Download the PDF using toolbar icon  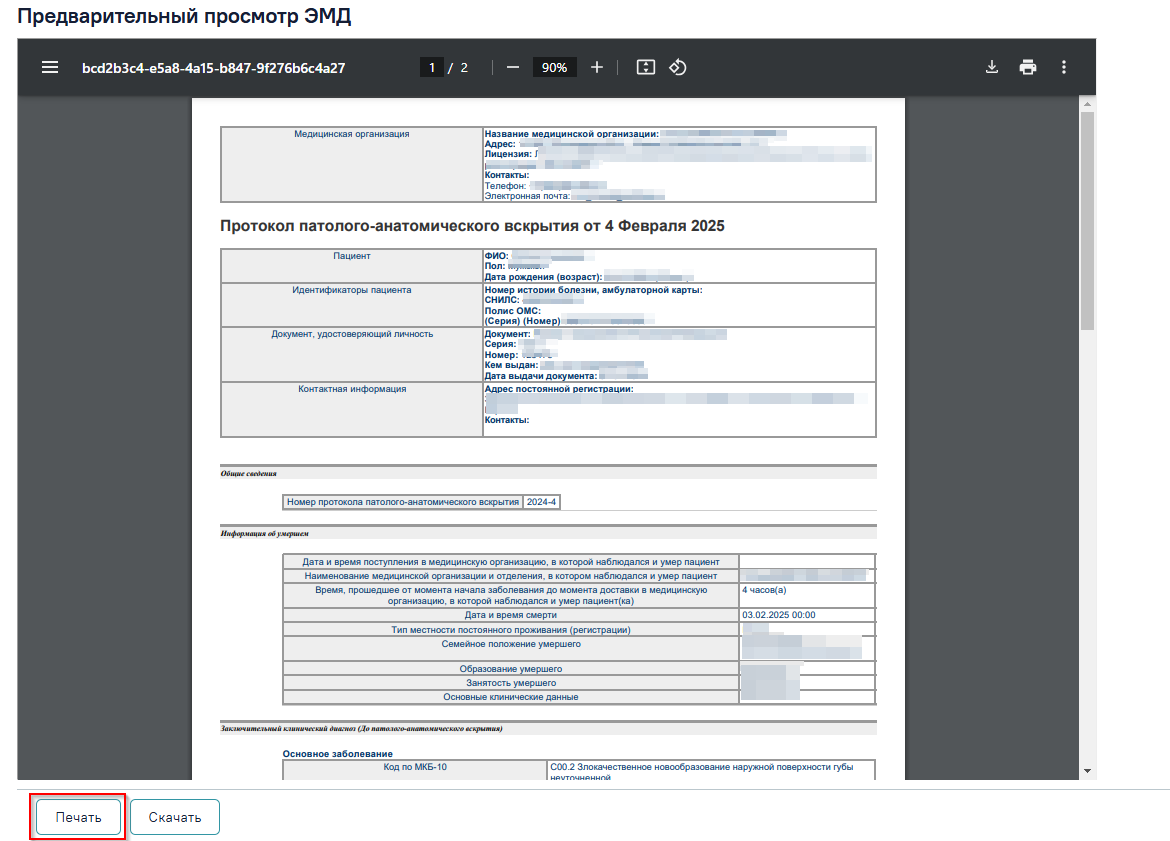coord(992,67)
